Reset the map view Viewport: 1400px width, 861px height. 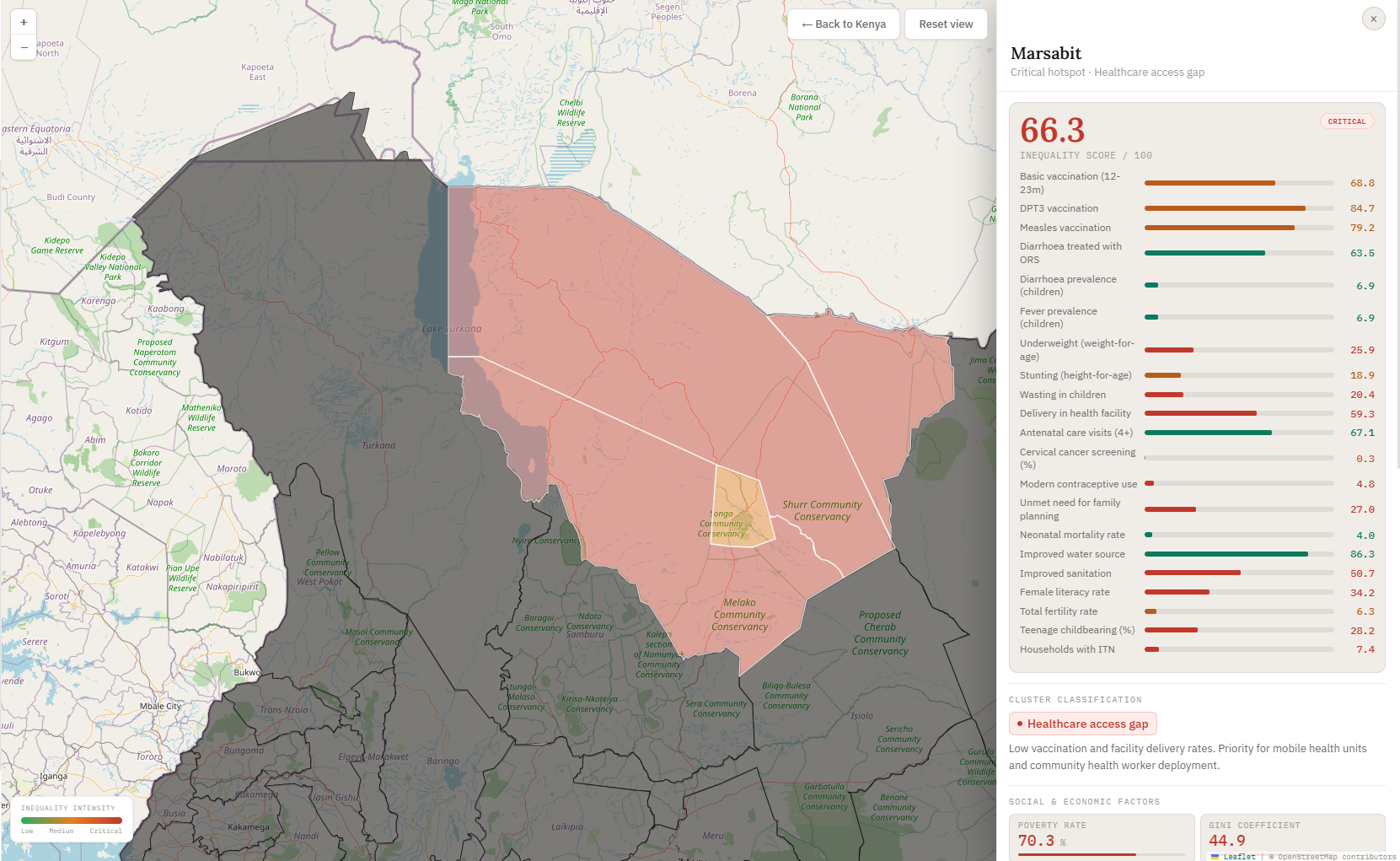coord(946,24)
